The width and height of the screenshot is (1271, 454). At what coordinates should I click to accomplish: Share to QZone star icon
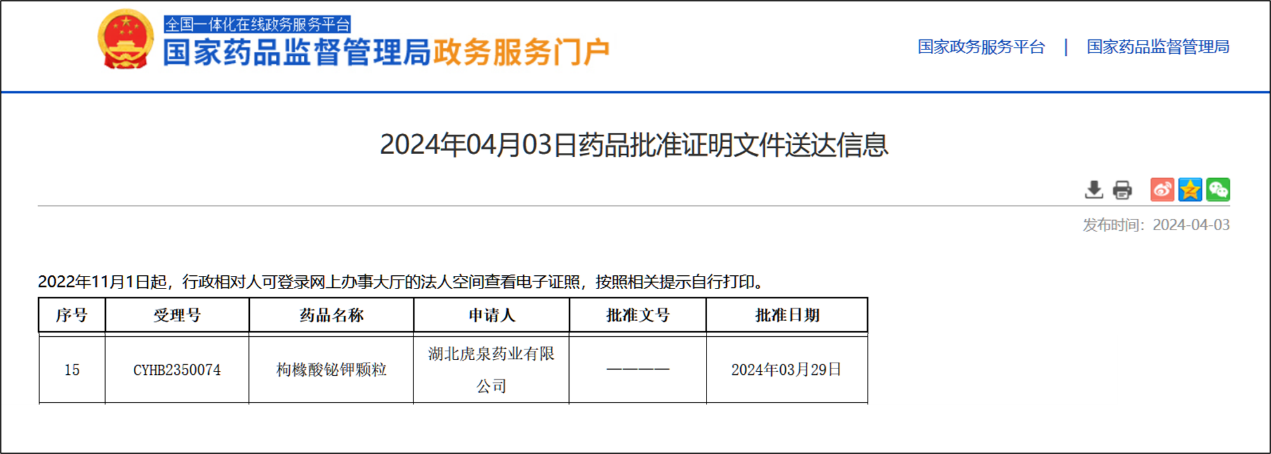point(1190,189)
